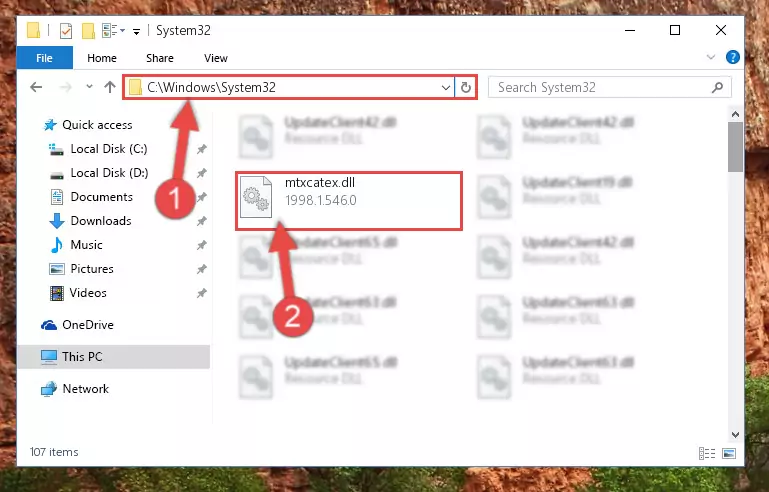Viewport: 769px width, 492px height.
Task: Open Local Disk (D:) in sidebar
Action: [109, 173]
